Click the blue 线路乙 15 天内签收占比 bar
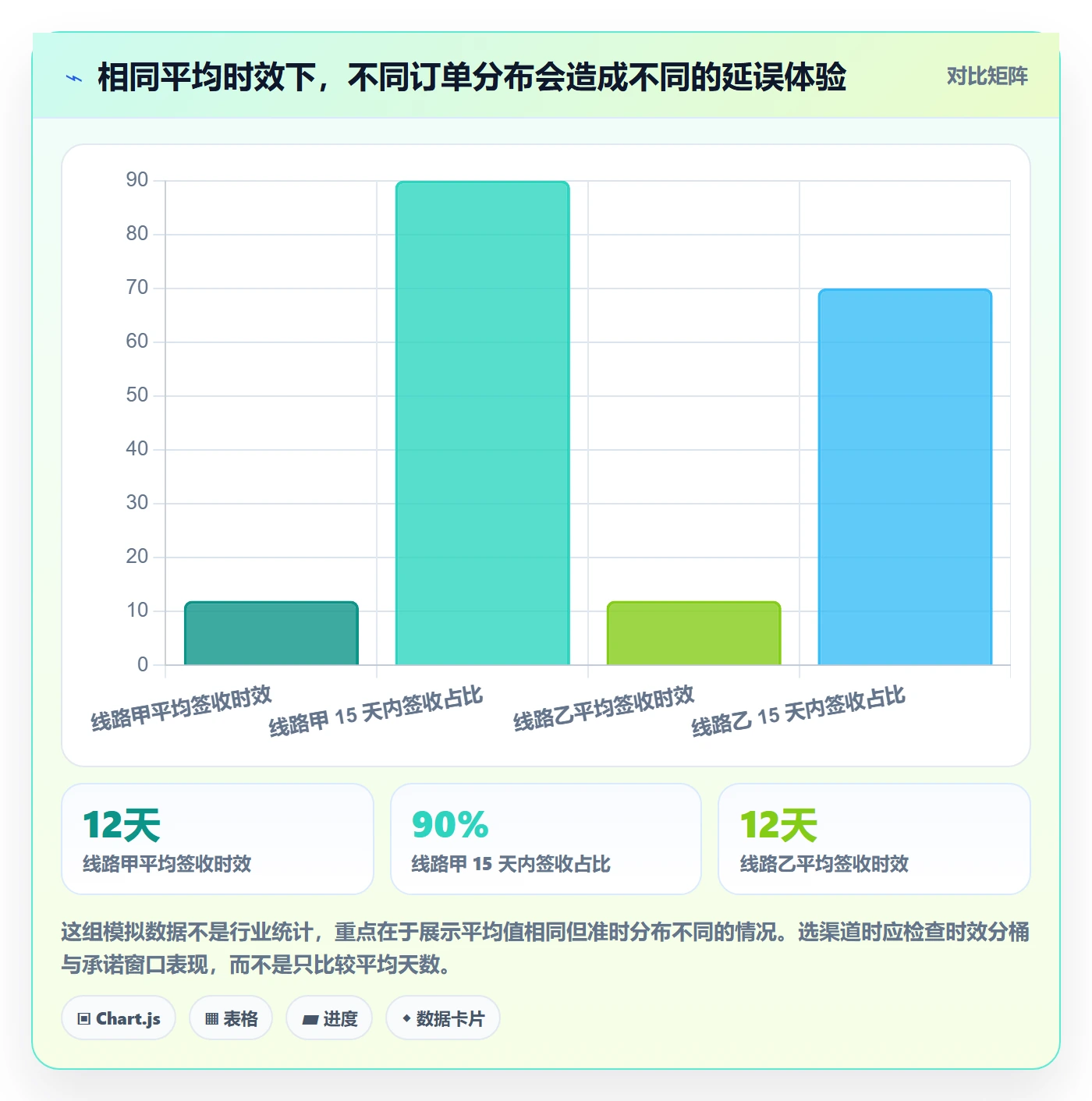This screenshot has width=1092, height=1101. pos(905,477)
